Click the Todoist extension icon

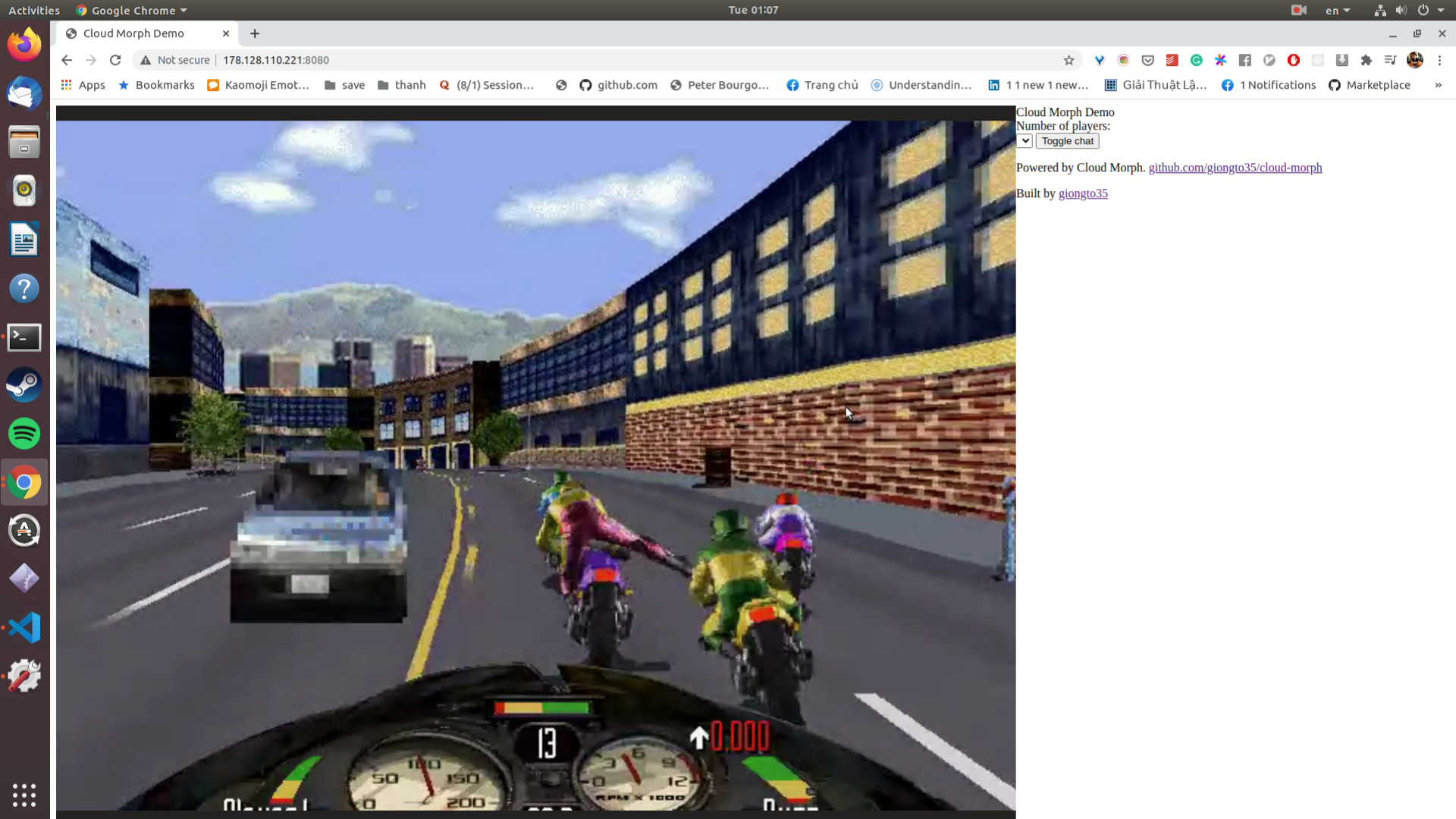(1172, 60)
